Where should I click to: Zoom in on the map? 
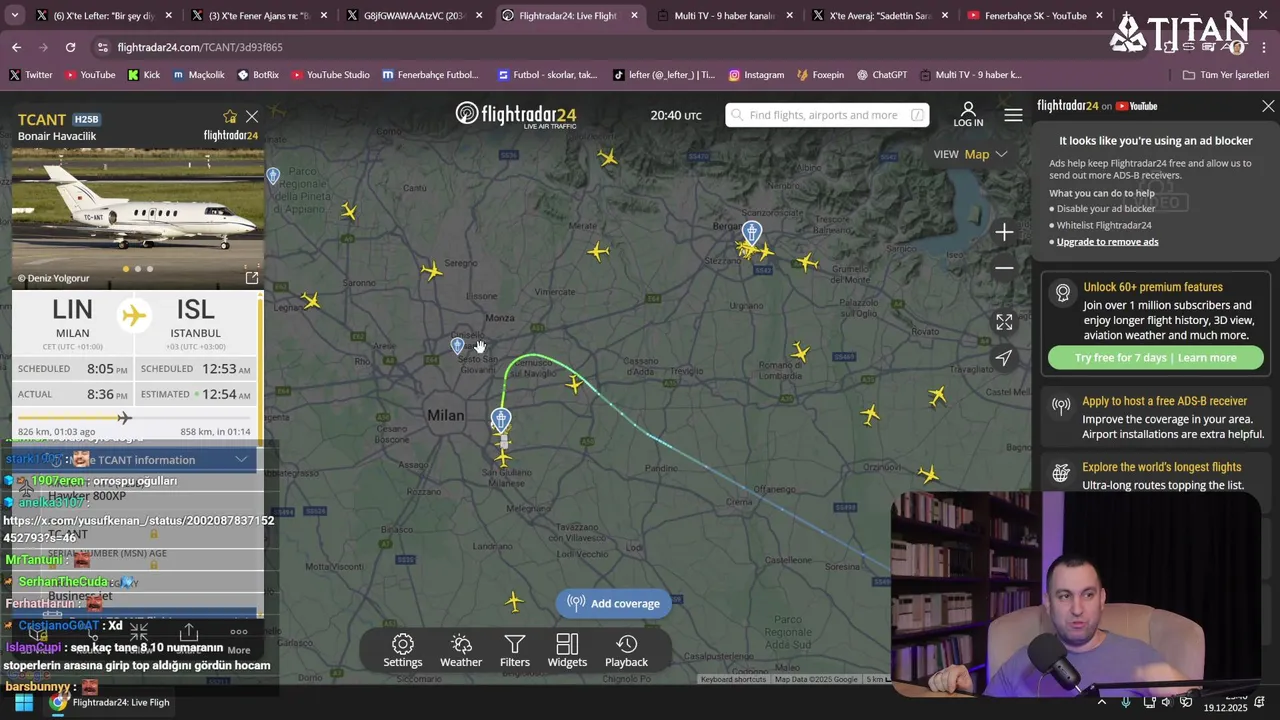(x=1004, y=232)
